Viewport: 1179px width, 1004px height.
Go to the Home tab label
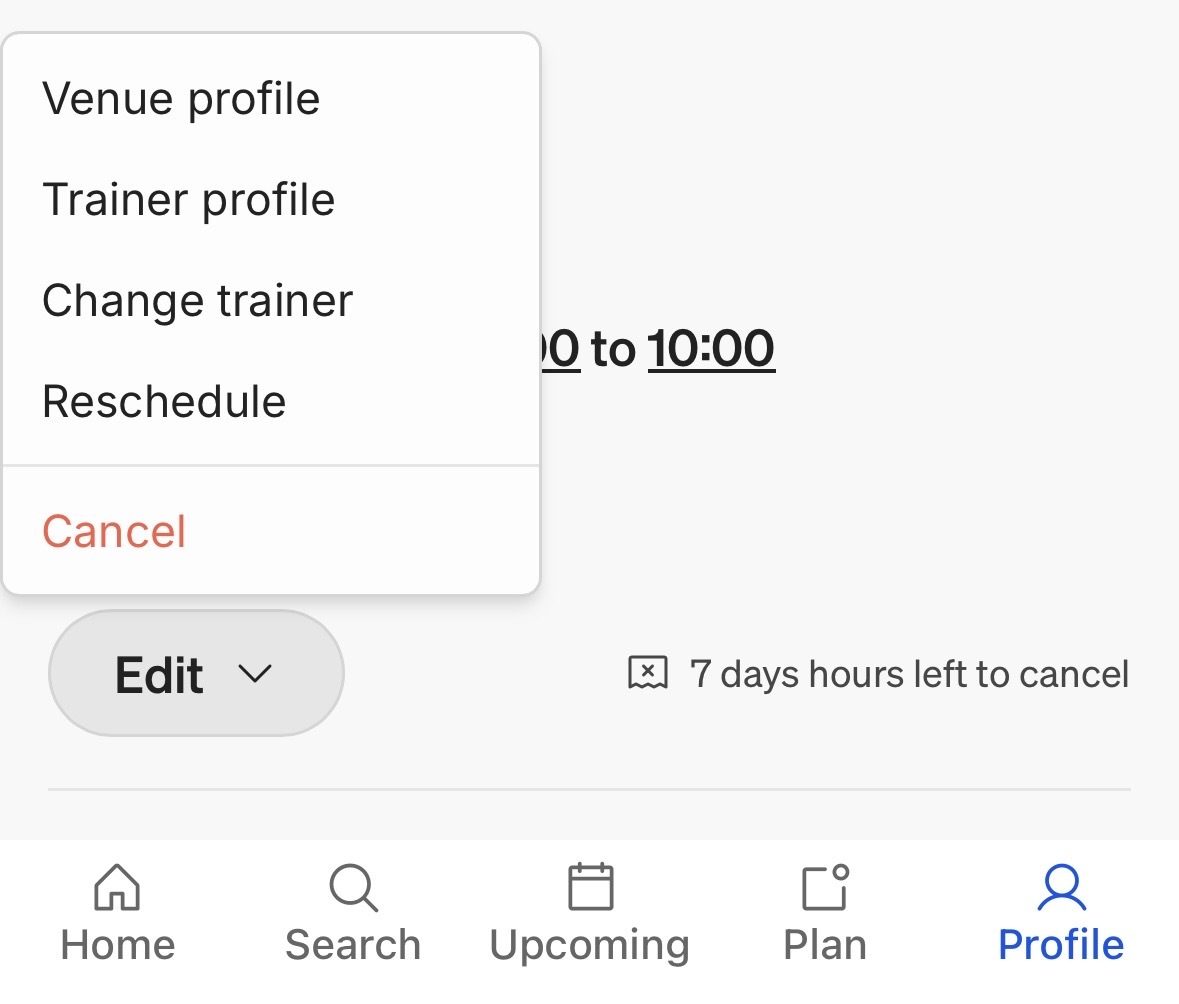tap(118, 945)
